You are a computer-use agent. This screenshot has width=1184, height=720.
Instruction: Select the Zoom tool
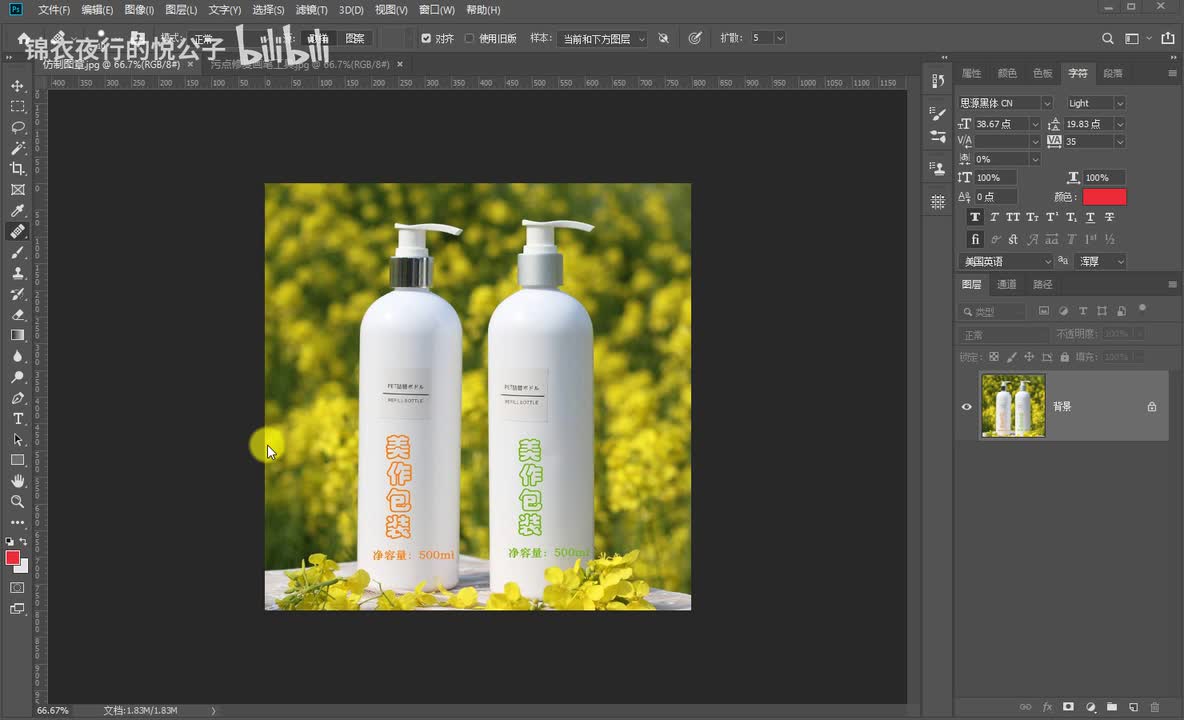17,501
